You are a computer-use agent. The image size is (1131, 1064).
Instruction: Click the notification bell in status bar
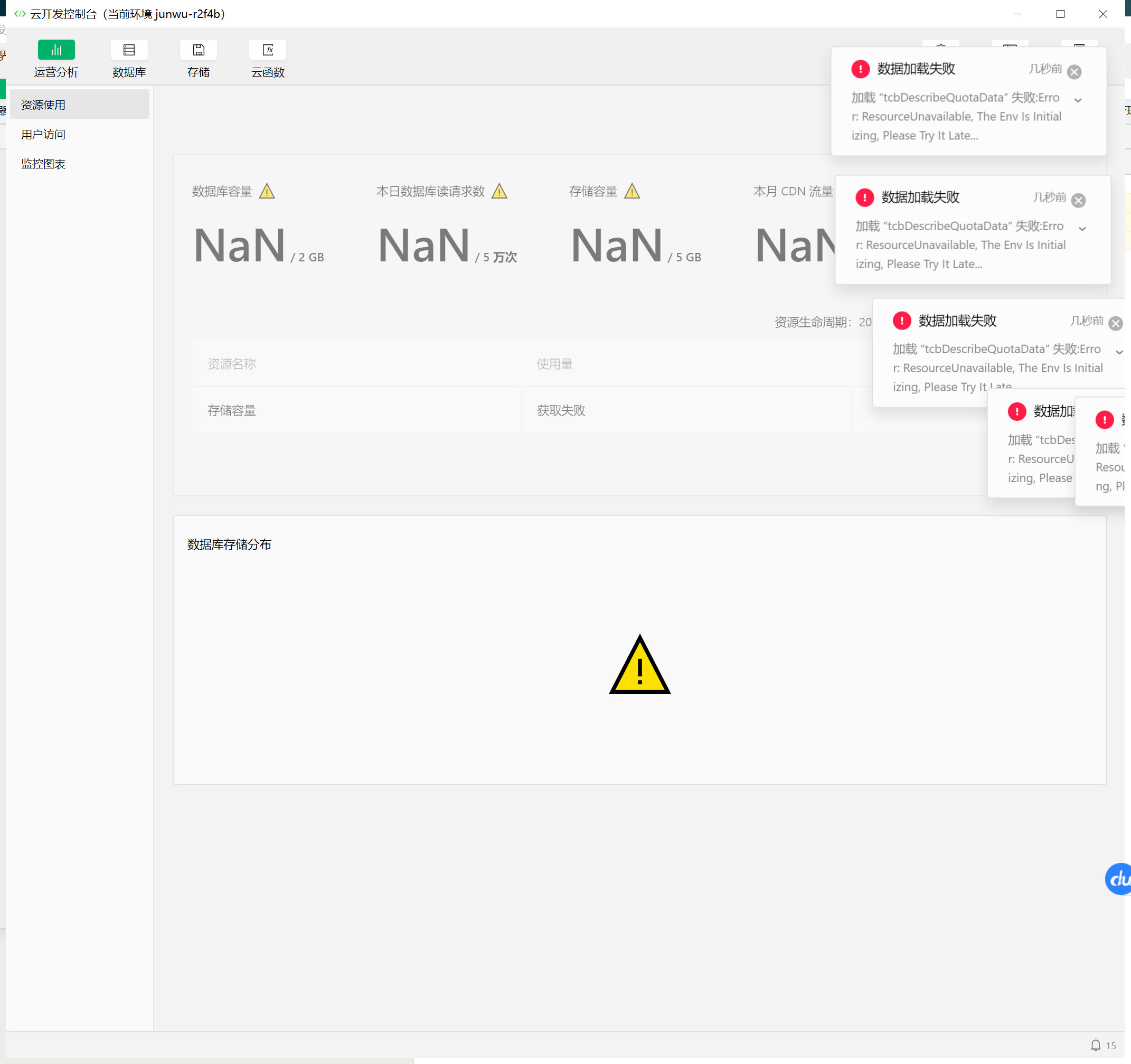coord(1095,1045)
